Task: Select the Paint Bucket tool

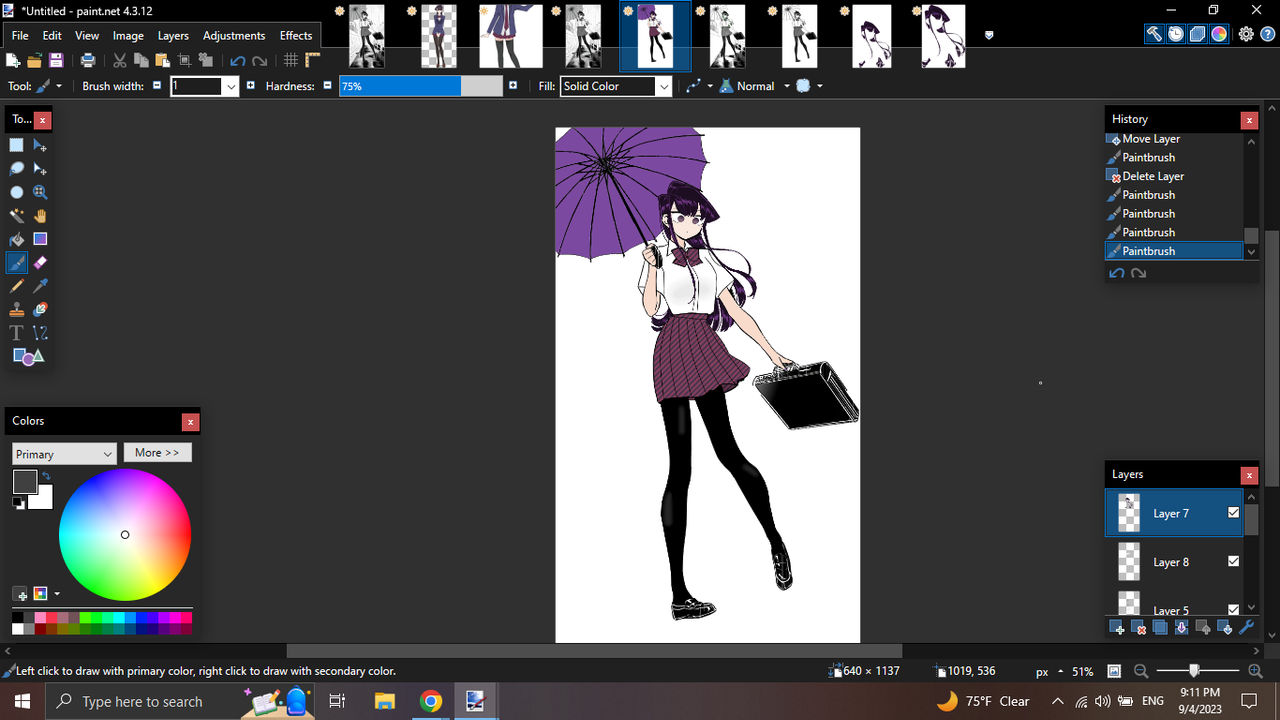Action: click(x=17, y=238)
